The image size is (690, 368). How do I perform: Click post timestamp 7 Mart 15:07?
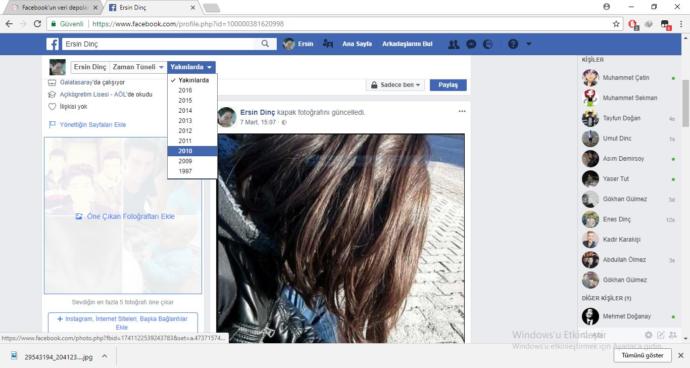click(258, 122)
